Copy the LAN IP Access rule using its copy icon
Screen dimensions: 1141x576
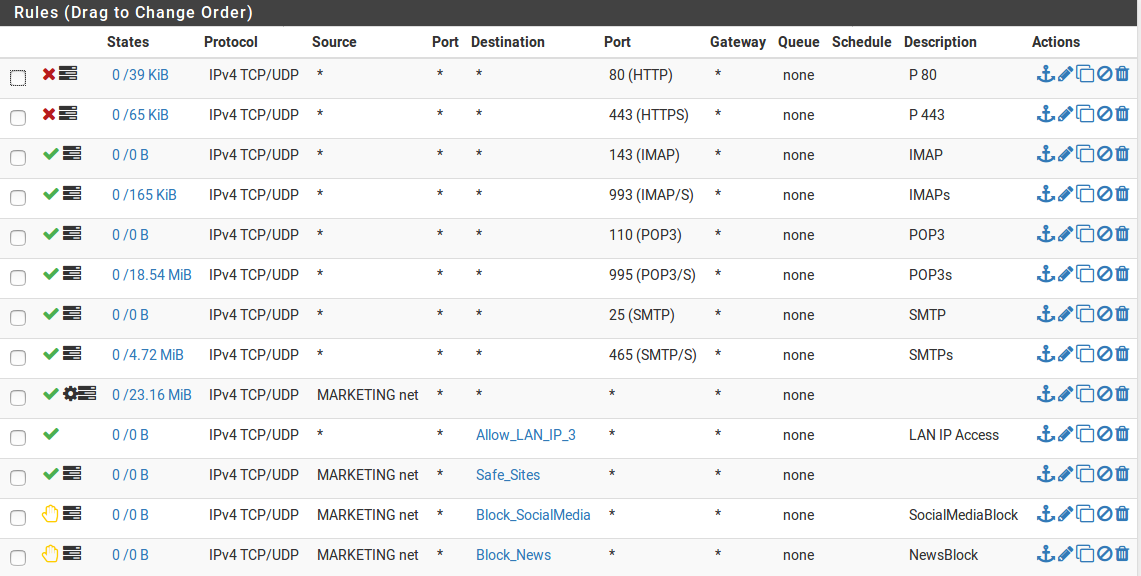pos(1085,434)
